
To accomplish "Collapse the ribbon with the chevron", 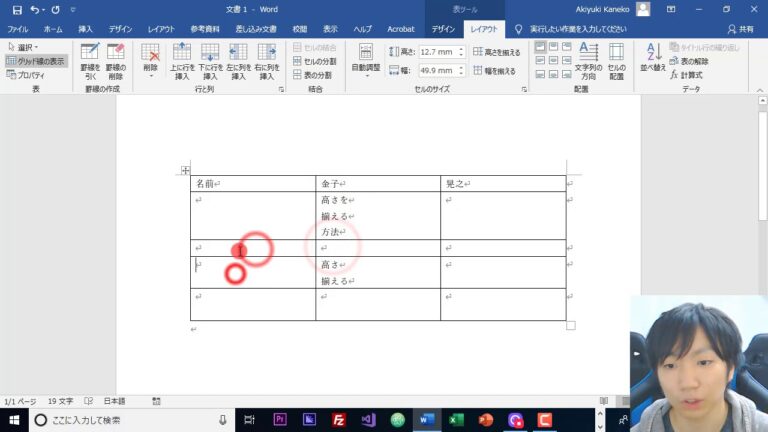I will pos(760,90).
